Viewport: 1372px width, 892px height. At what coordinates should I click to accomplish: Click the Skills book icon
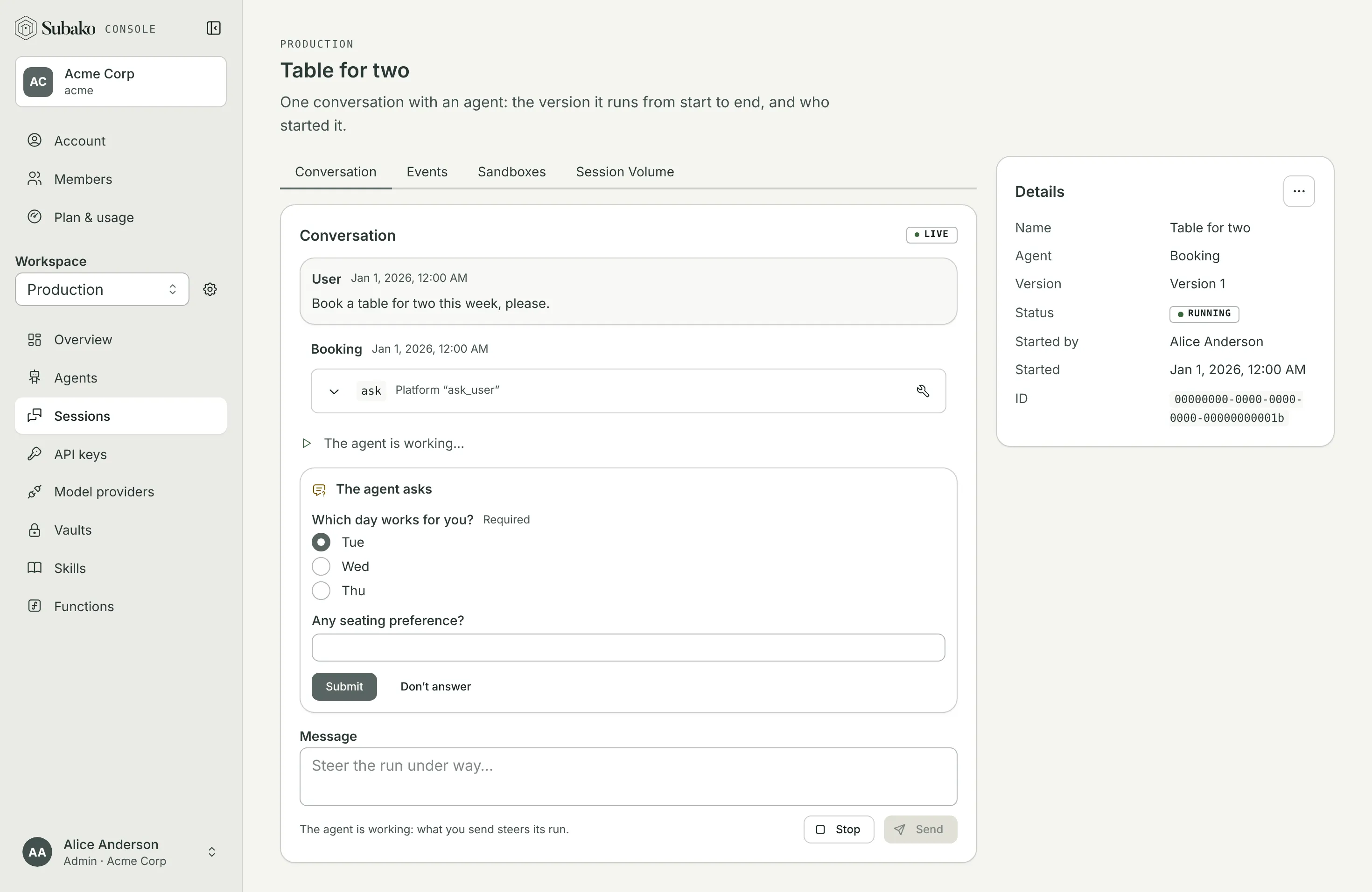point(35,568)
